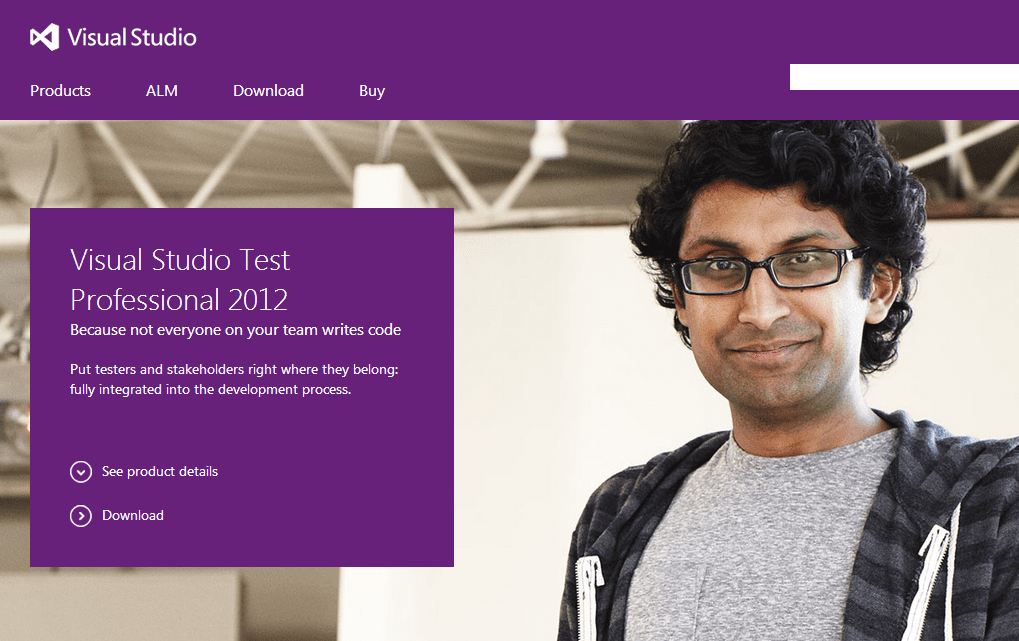
Task: Follow the See product details link
Action: click(160, 471)
